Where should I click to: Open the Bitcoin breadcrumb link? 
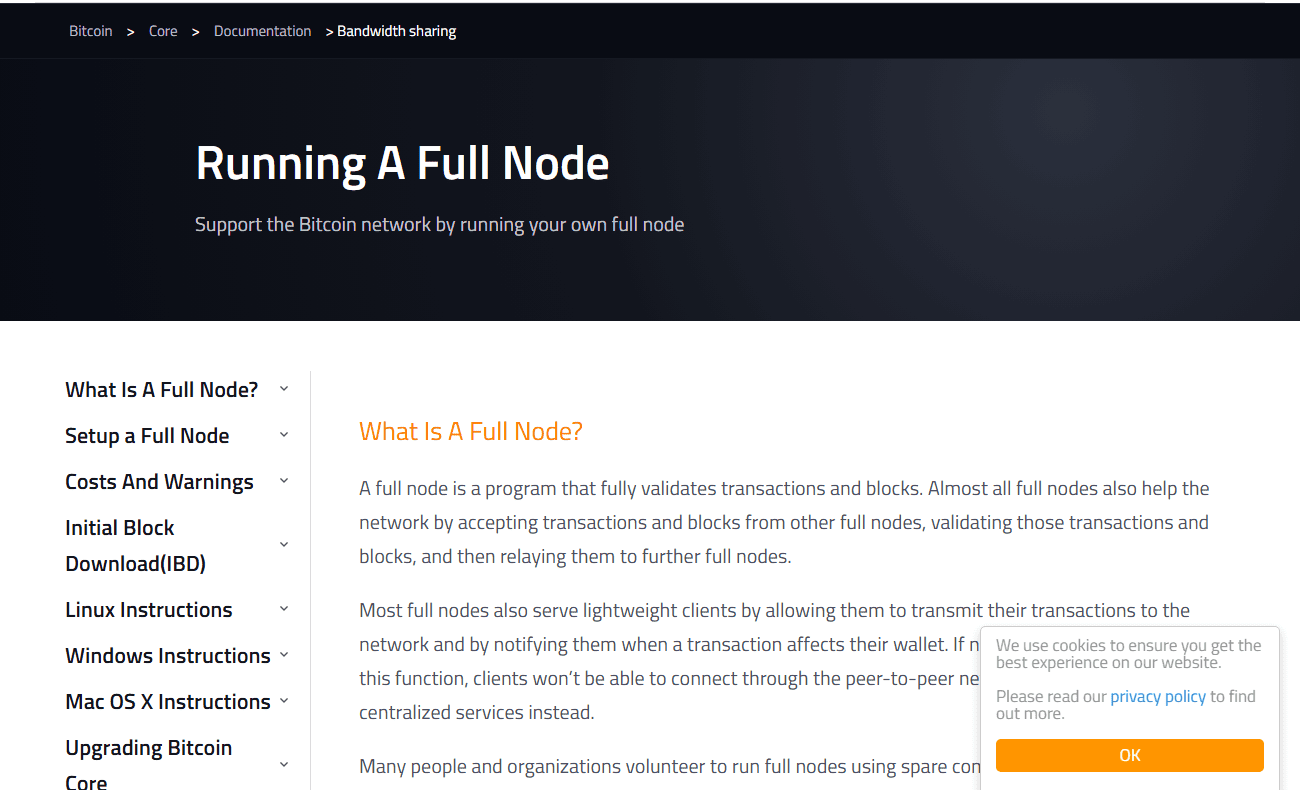tap(91, 31)
